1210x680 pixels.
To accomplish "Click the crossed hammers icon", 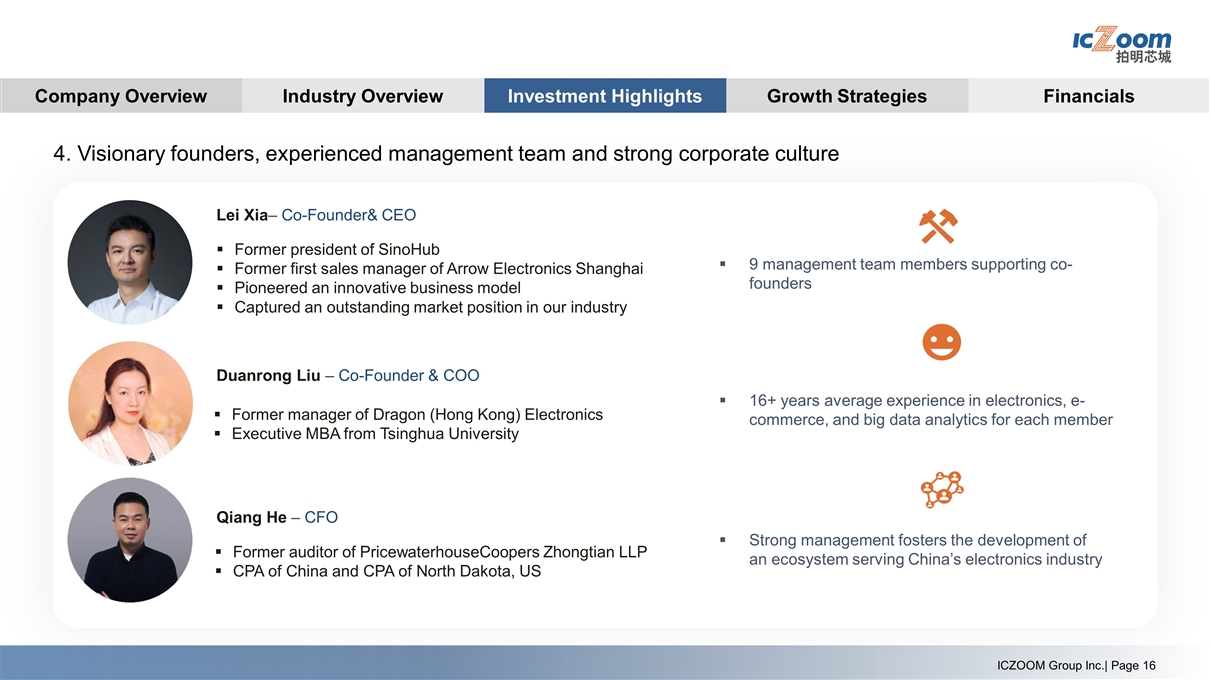I will (x=938, y=226).
